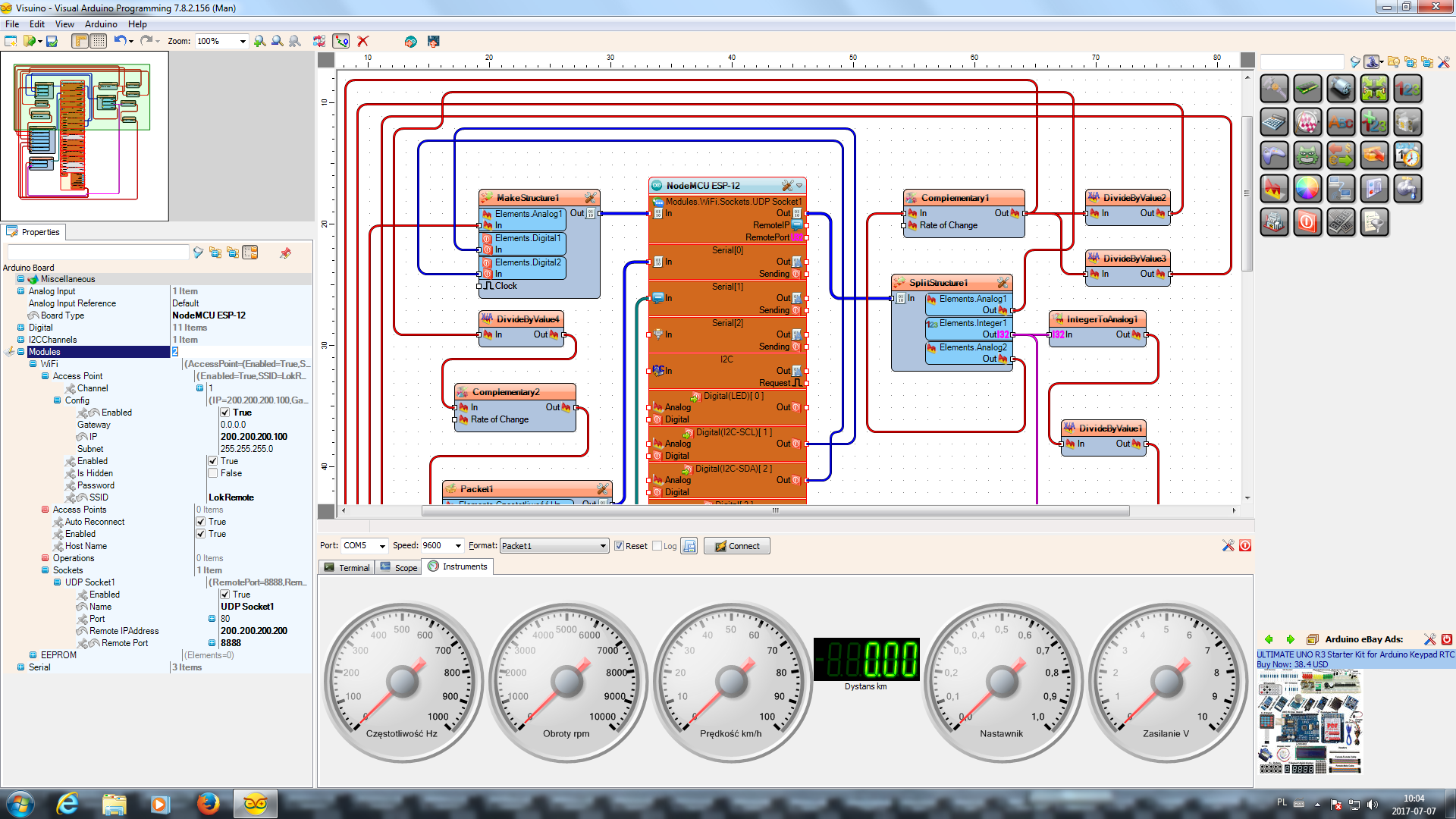Click the Arduino IDE send icon
The image size is (1456, 819).
coord(410,41)
